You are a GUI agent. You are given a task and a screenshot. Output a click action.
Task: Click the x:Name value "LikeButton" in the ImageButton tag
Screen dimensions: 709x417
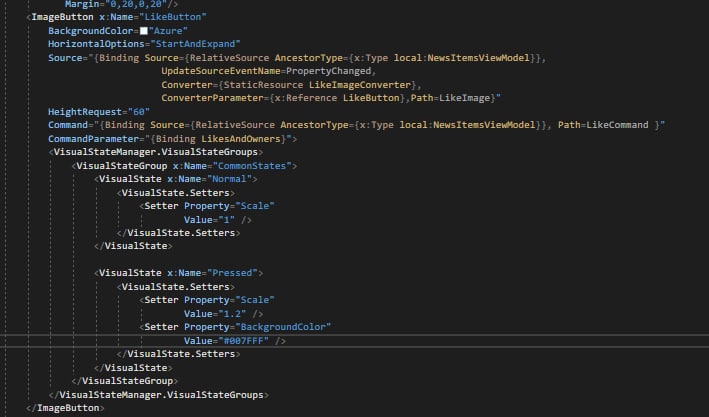[x=173, y=17]
